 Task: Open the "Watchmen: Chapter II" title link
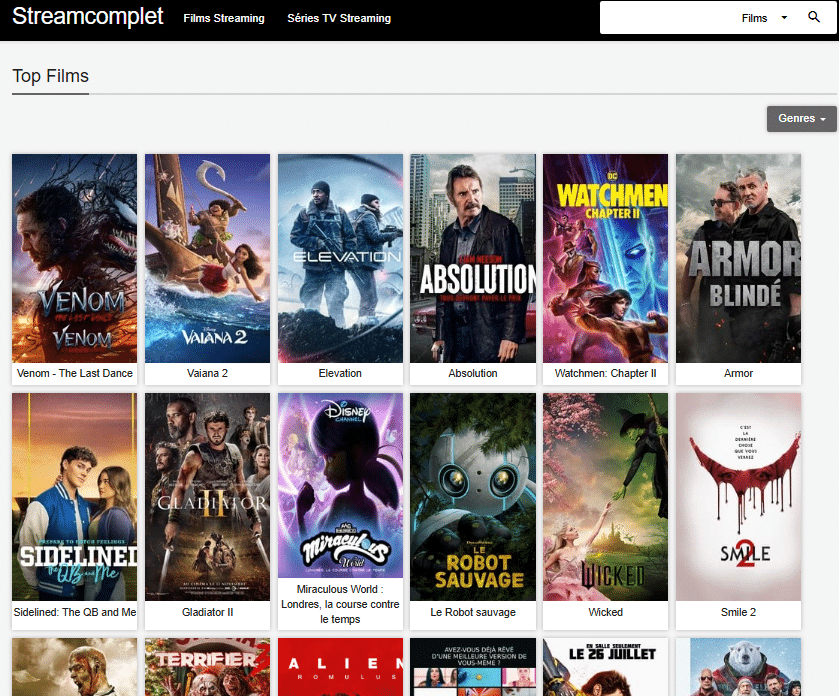[x=606, y=373]
